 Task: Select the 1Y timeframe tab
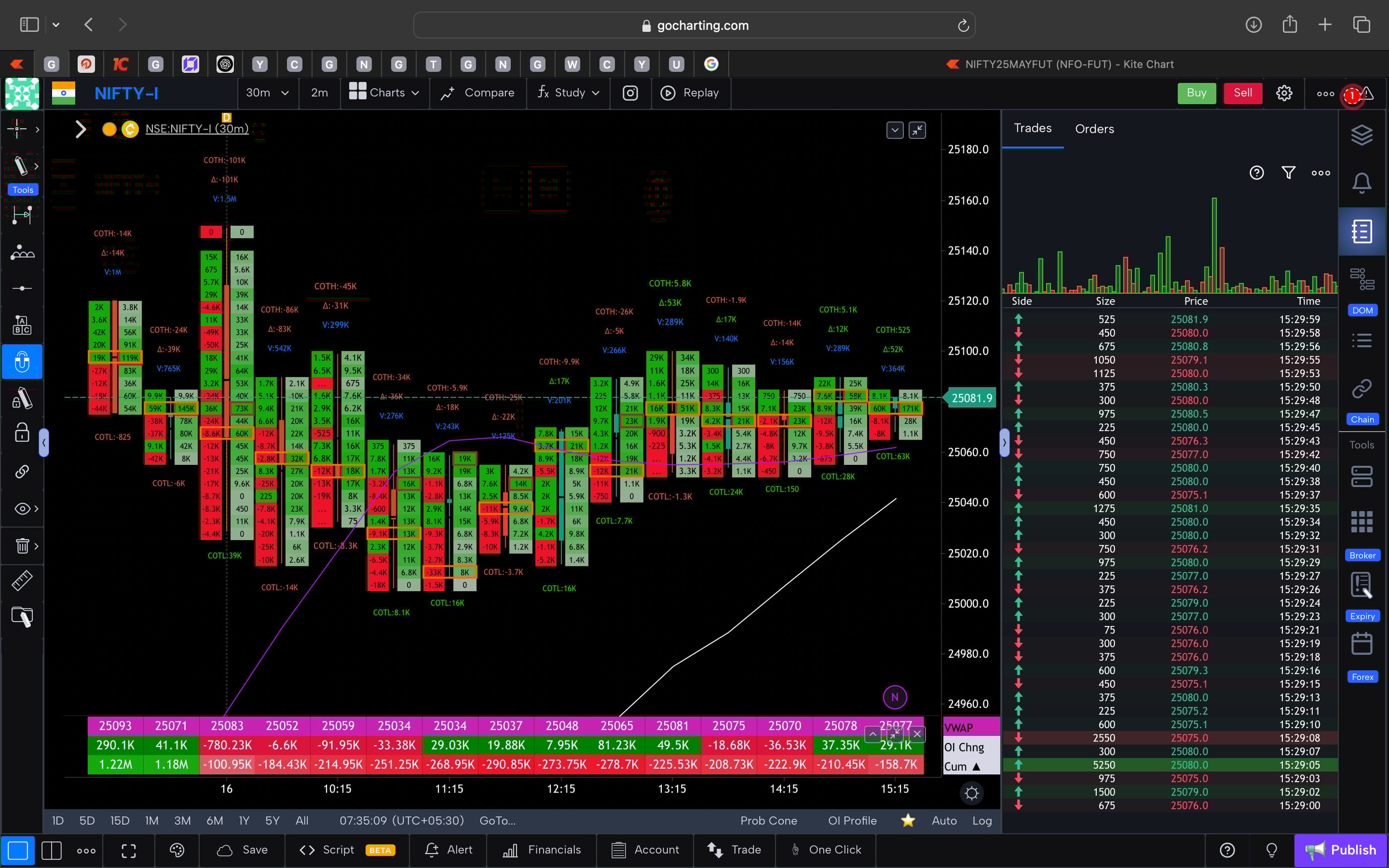pyautogui.click(x=244, y=820)
